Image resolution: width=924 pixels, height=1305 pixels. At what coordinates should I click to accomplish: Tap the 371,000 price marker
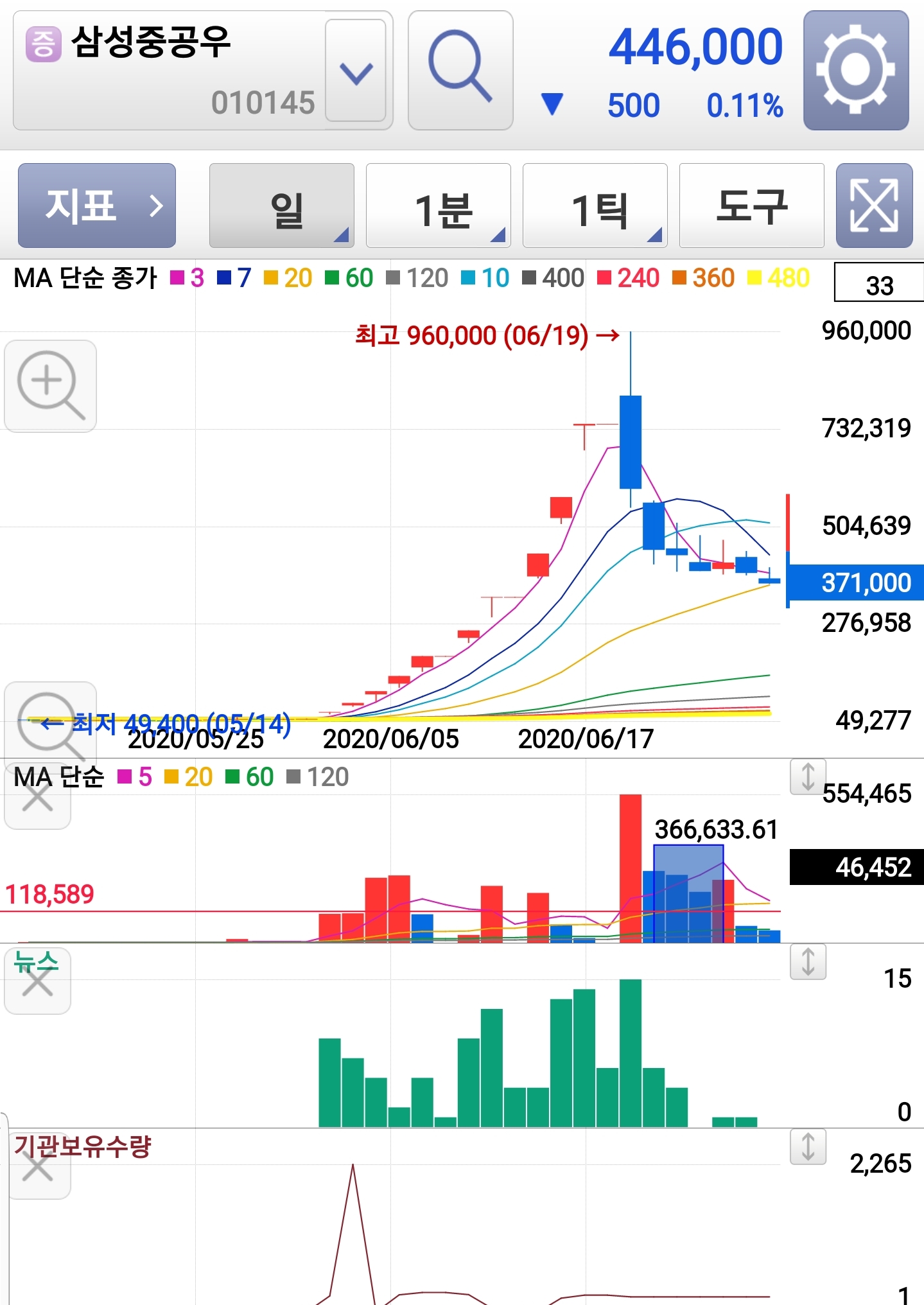[856, 582]
